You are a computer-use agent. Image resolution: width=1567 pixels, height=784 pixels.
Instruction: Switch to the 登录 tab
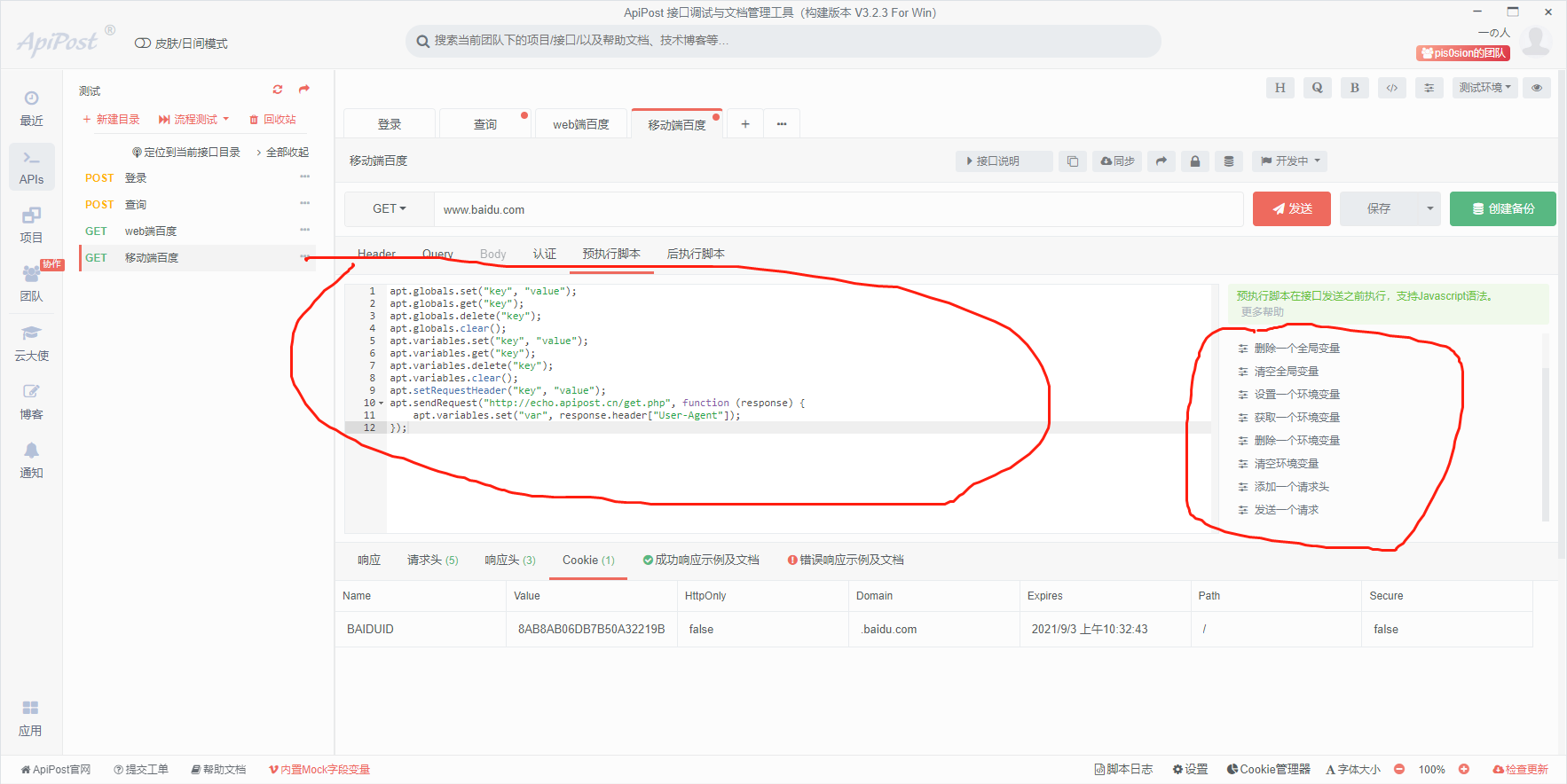click(x=390, y=124)
